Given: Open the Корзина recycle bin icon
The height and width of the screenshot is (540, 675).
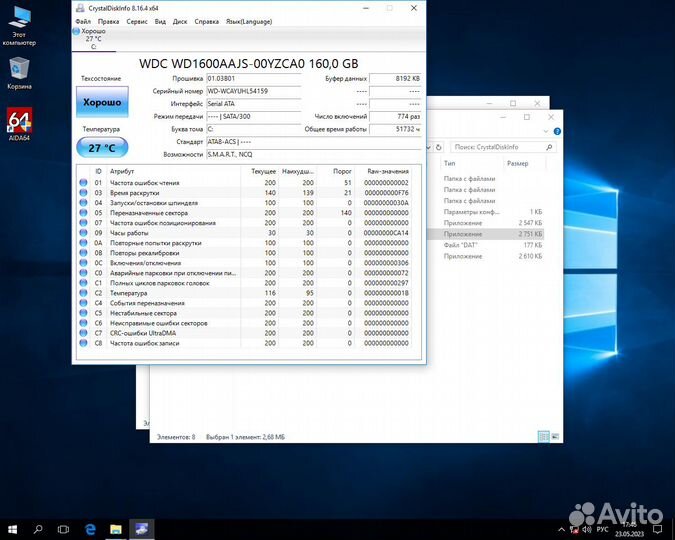Looking at the screenshot, I should (x=19, y=73).
